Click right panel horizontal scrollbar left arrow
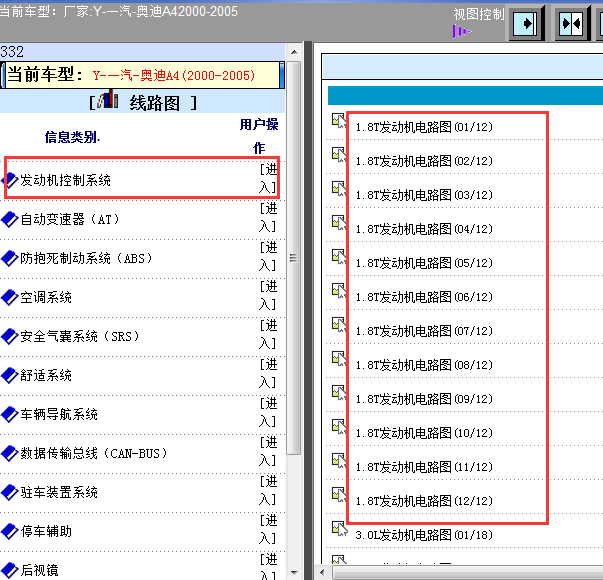Screen dimensions: 603x580 322,572
